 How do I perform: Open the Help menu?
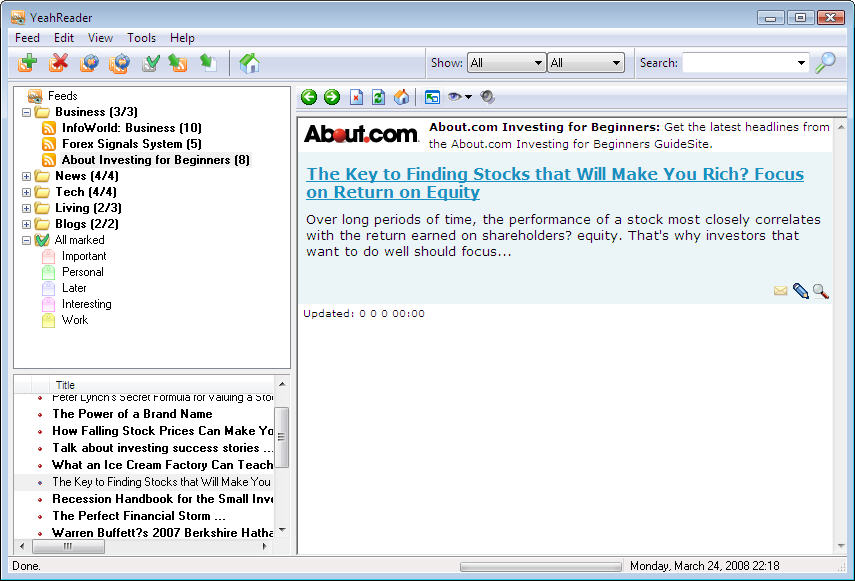pos(182,38)
